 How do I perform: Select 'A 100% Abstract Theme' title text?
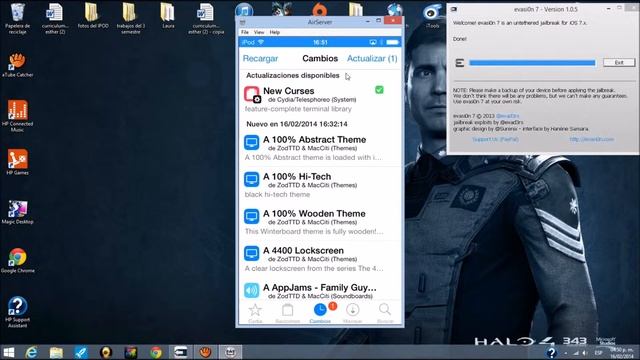314,140
